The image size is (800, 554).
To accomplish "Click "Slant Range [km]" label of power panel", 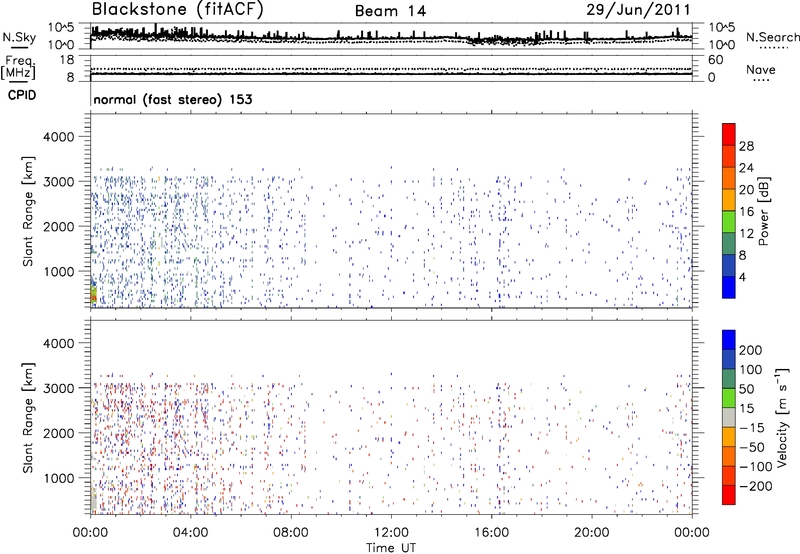I will click(x=28, y=211).
